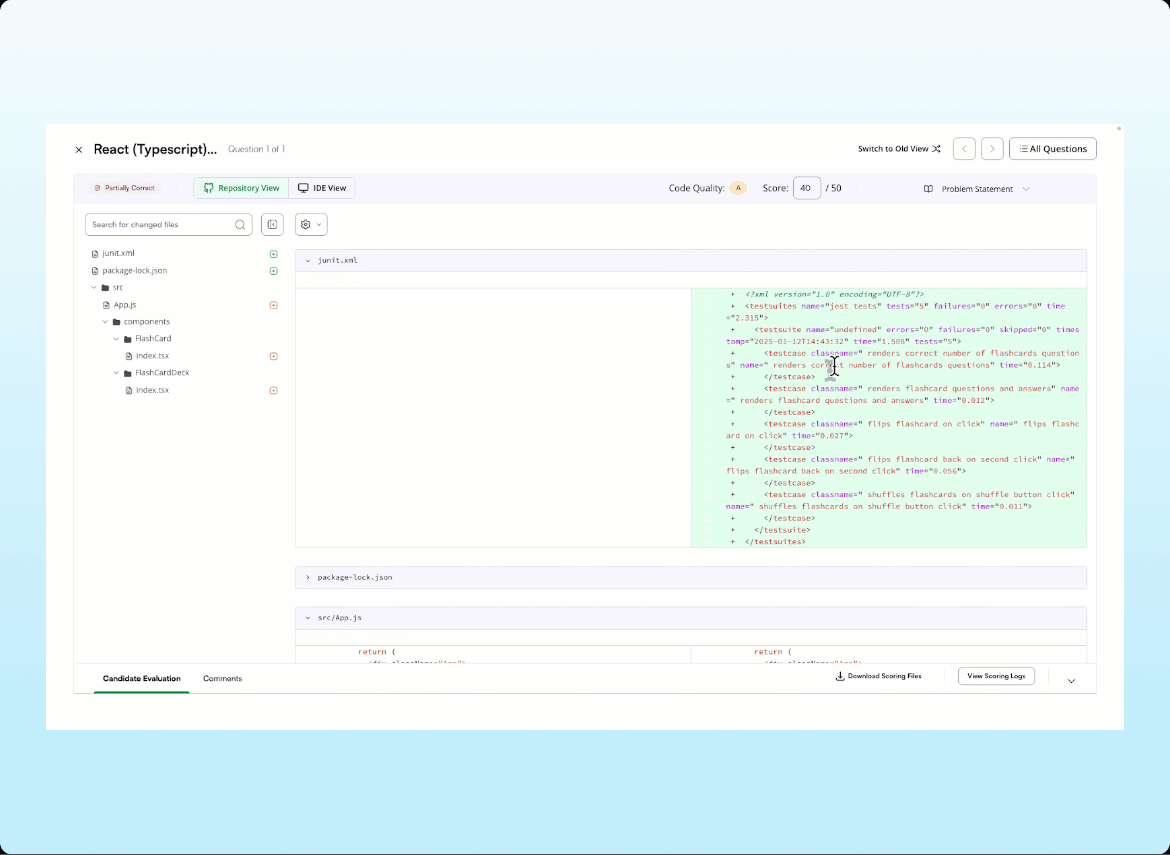
Task: Click the "Question 1 of 1" label
Action: click(x=256, y=149)
